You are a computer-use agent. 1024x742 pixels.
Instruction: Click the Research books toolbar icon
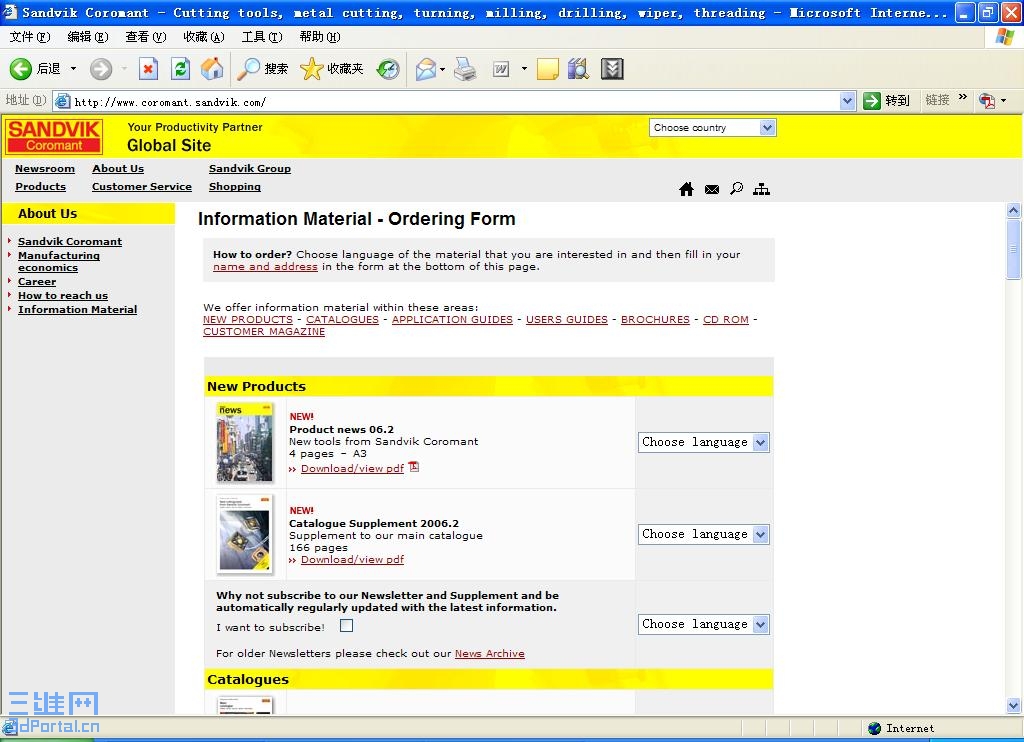click(579, 69)
